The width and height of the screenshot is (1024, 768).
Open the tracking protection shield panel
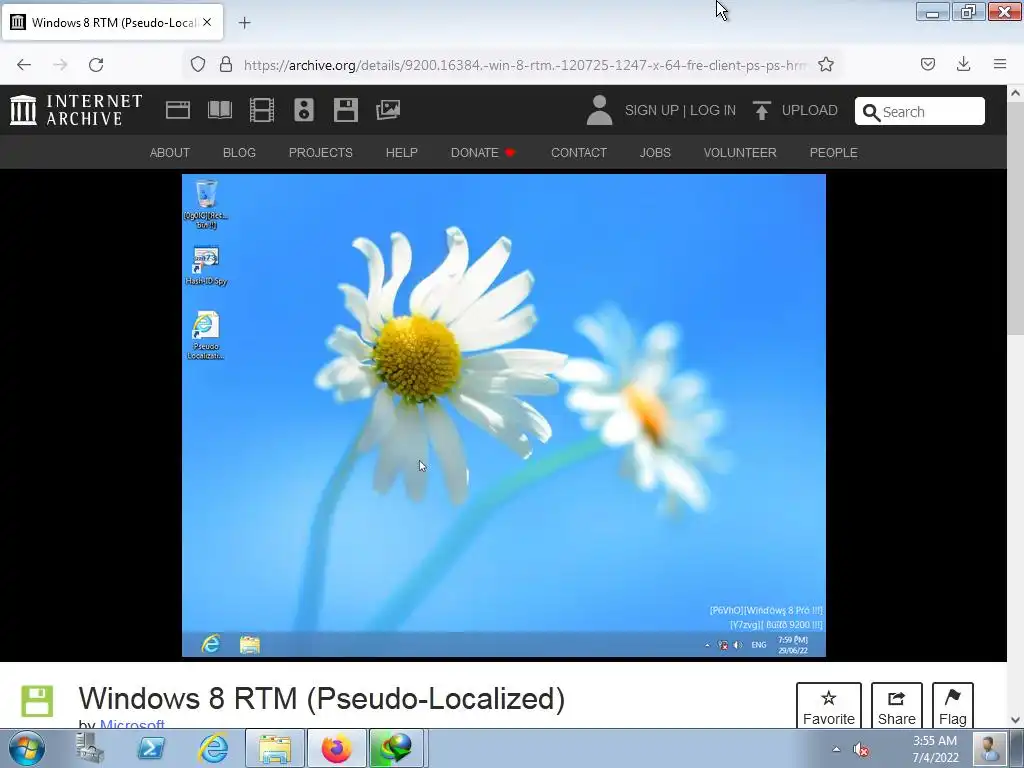click(198, 65)
